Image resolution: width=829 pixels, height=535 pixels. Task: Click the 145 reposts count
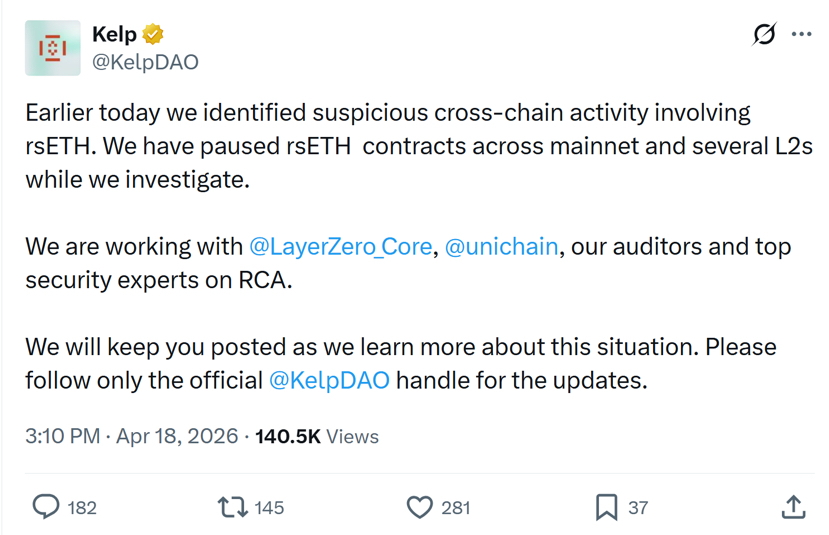point(269,508)
